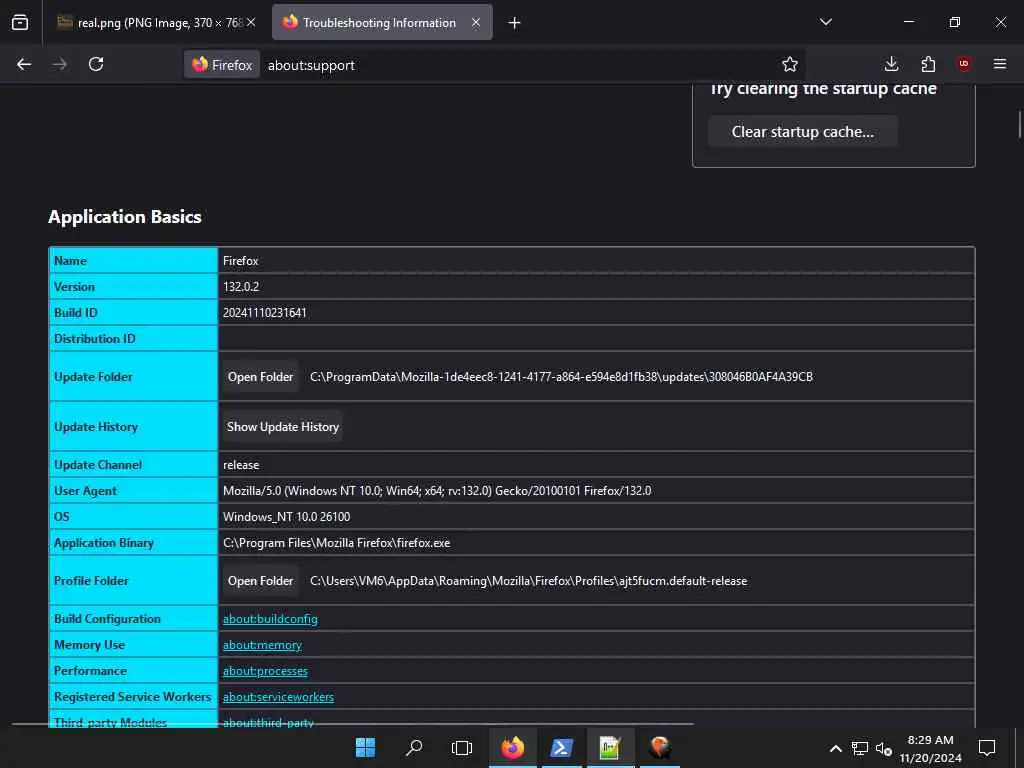Viewport: 1024px width, 768px height.
Task: Reload the current page
Action: pyautogui.click(x=96, y=64)
